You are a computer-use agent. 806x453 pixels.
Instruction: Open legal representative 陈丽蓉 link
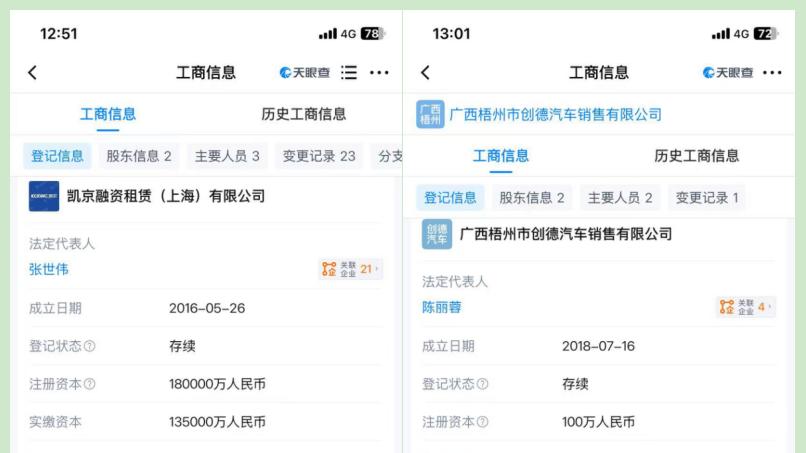(442, 307)
